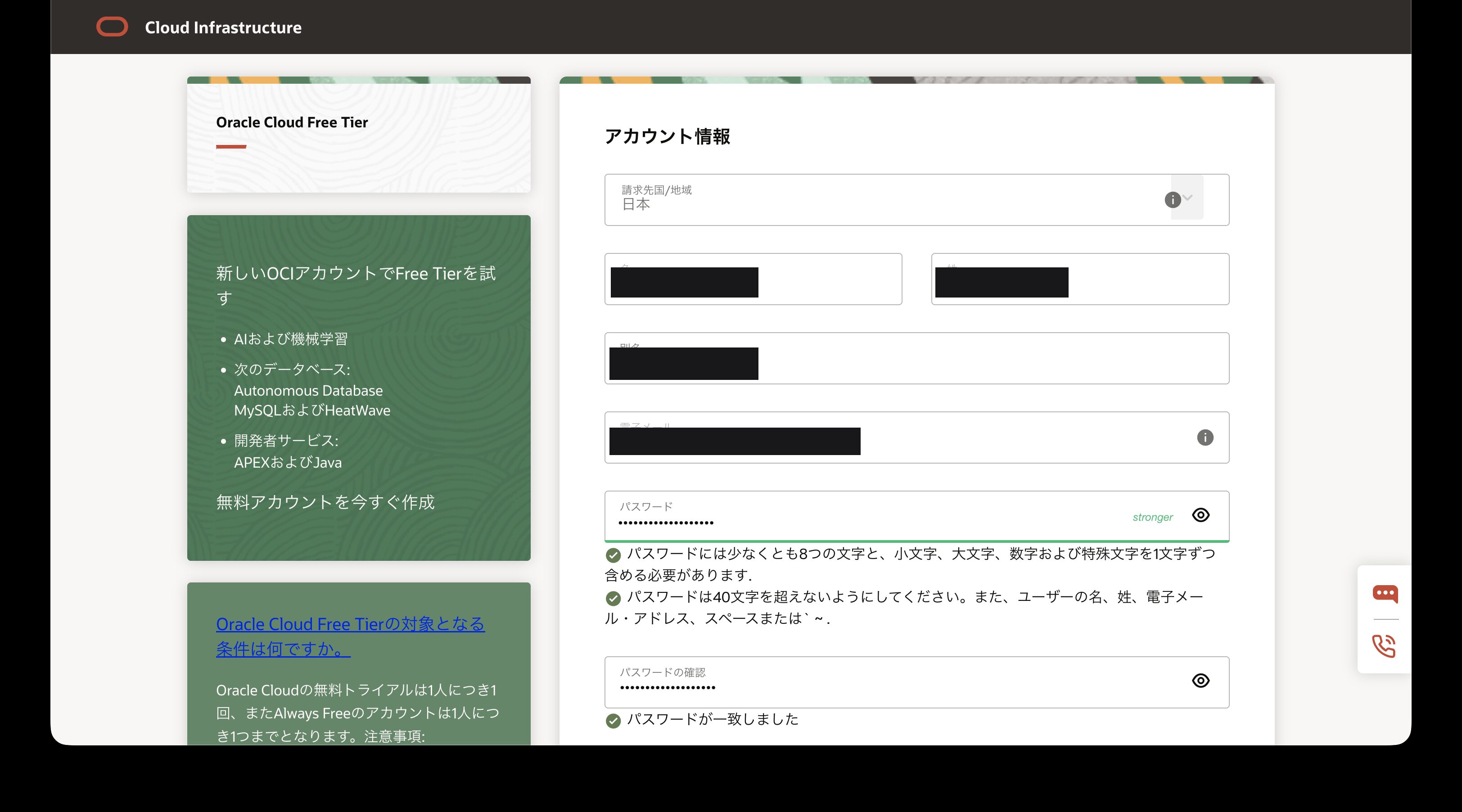Click the first name input field
The height and width of the screenshot is (812, 1462).
coord(753,279)
